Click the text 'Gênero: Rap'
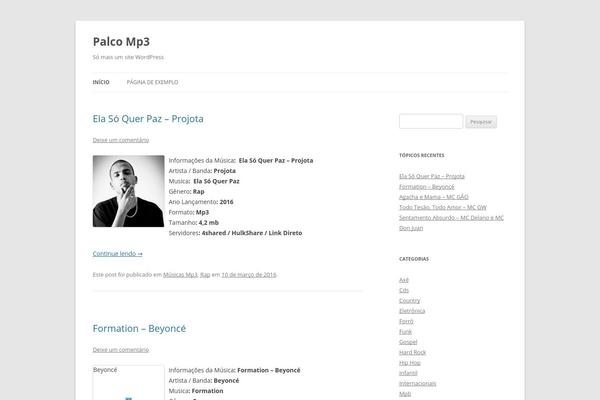This screenshot has width=600, height=400. click(186, 191)
